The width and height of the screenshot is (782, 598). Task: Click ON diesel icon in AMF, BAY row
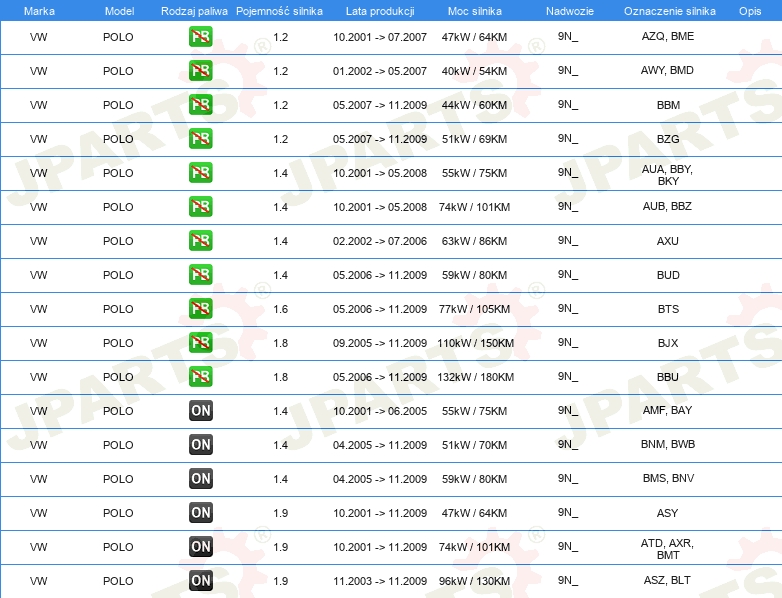[x=200, y=410]
